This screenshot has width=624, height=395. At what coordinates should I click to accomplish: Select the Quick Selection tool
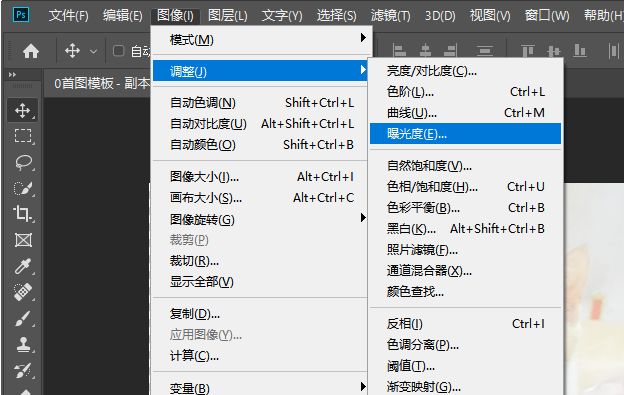pos(23,188)
